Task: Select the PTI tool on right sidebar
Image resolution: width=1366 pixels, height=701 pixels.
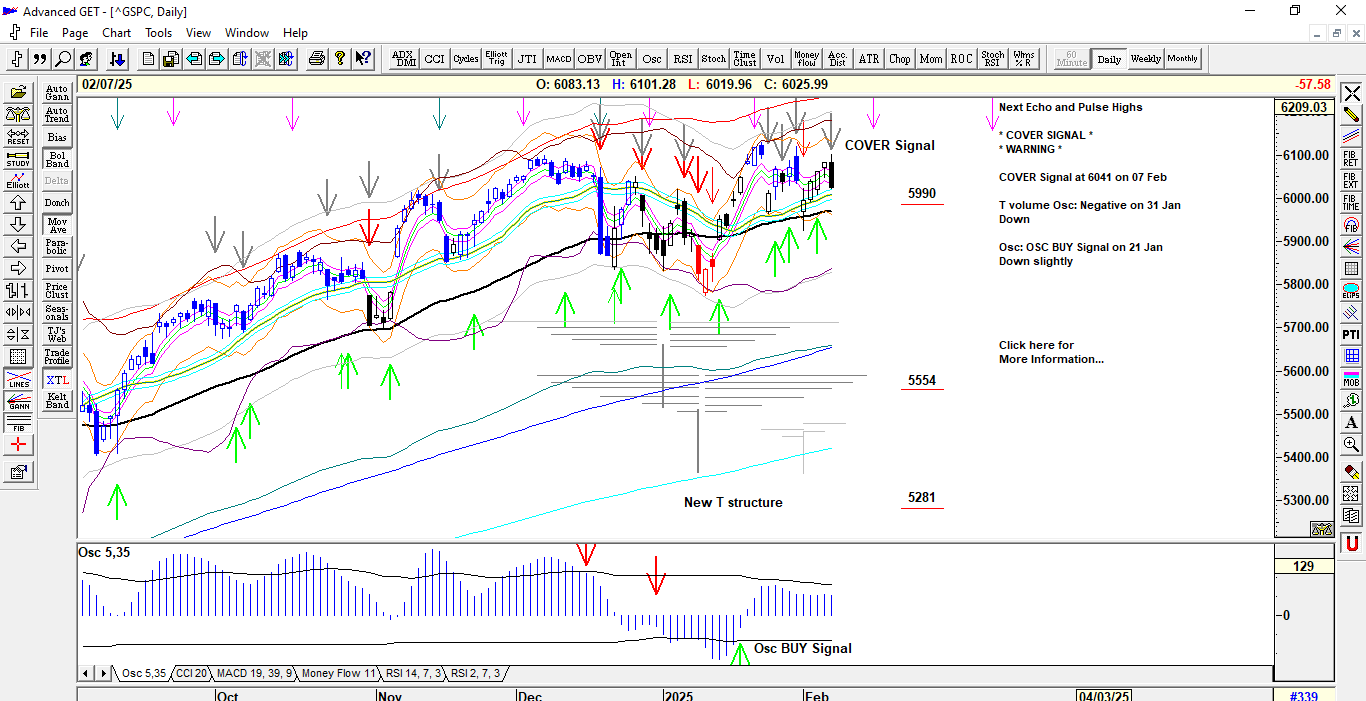Action: click(x=1351, y=334)
